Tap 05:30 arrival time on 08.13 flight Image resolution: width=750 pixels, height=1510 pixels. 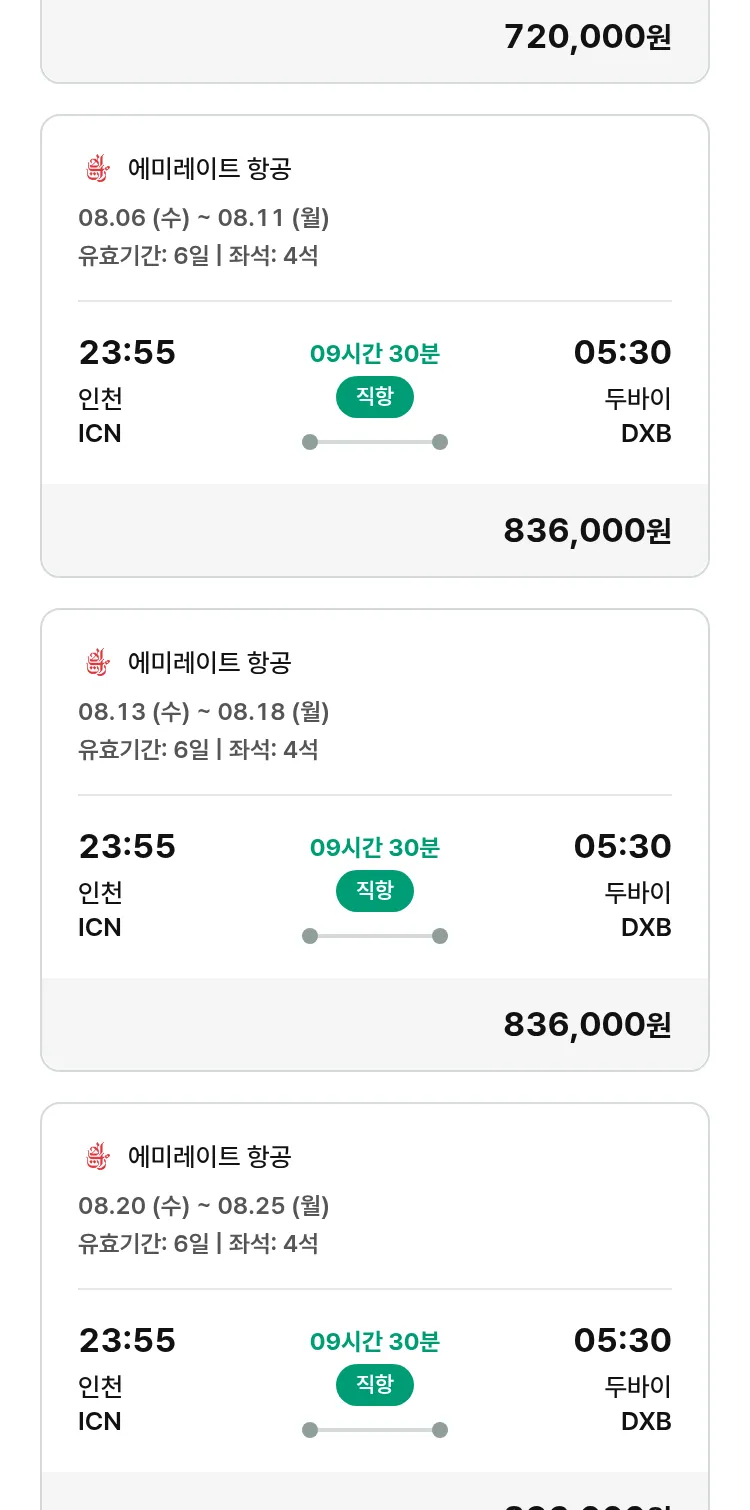pyautogui.click(x=622, y=847)
